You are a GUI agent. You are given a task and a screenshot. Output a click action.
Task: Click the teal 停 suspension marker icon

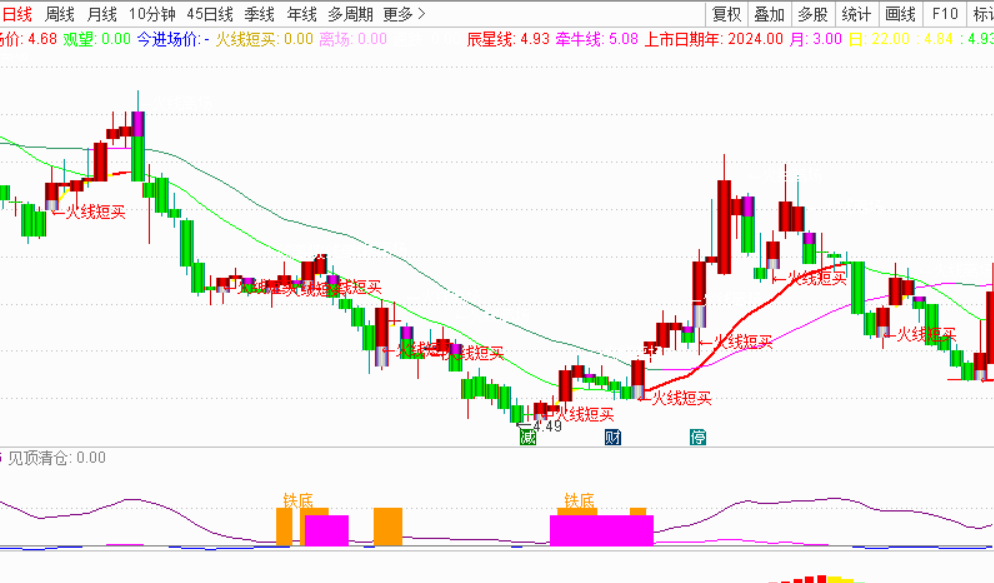point(698,437)
